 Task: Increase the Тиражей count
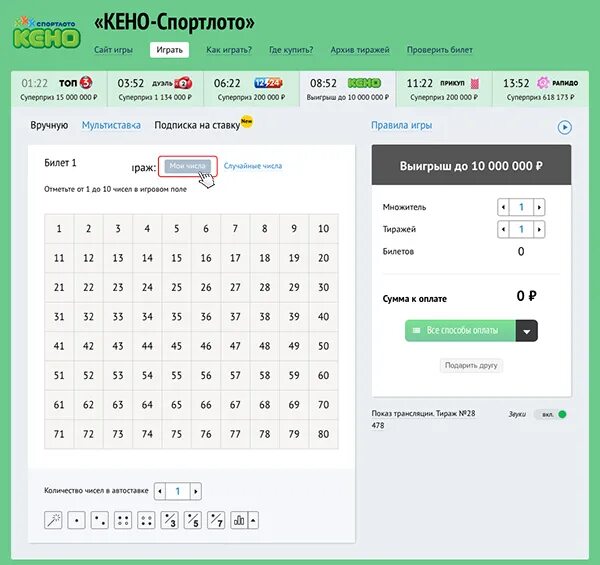coord(539,230)
